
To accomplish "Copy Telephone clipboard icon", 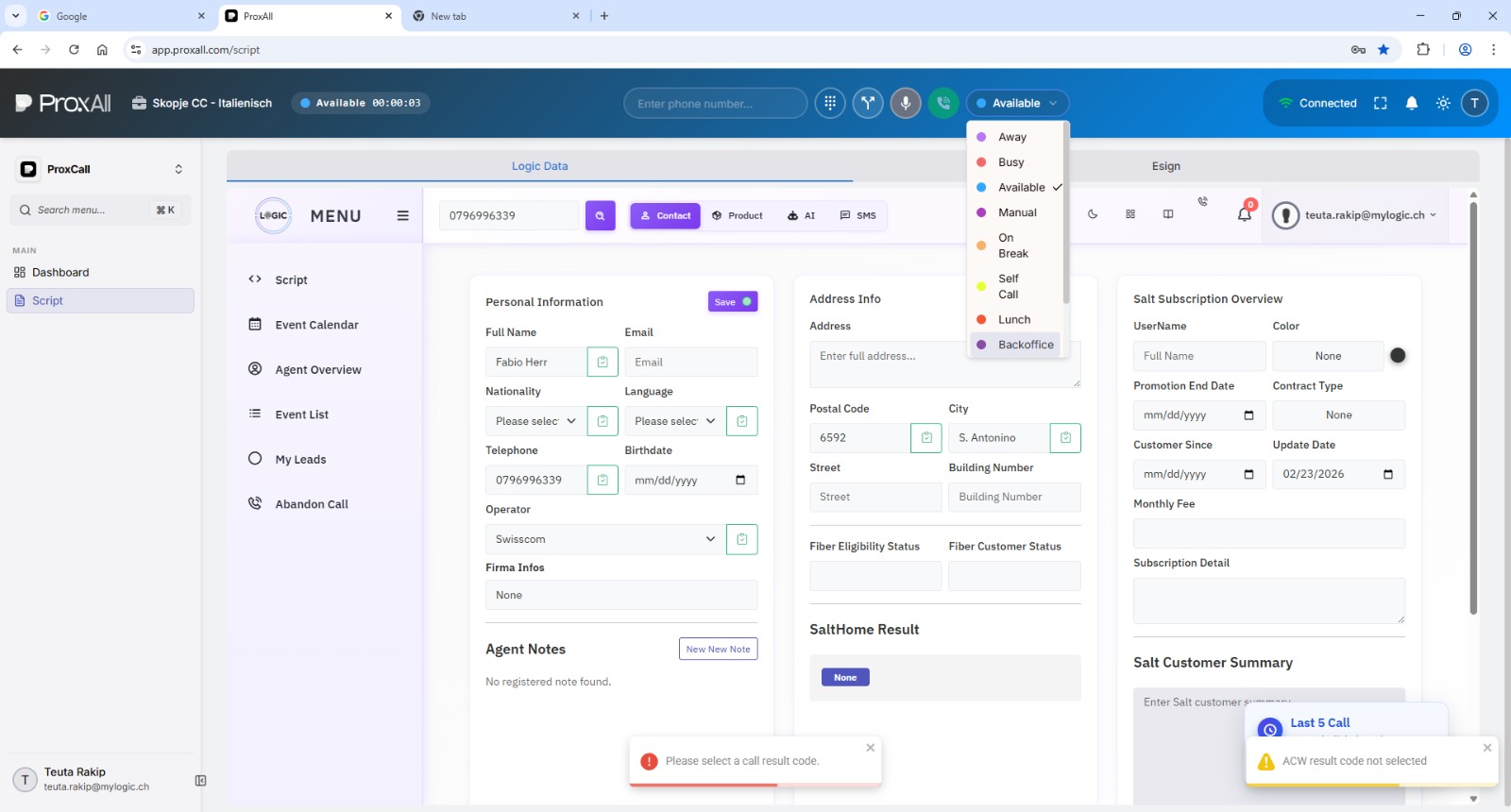I will coord(603,480).
